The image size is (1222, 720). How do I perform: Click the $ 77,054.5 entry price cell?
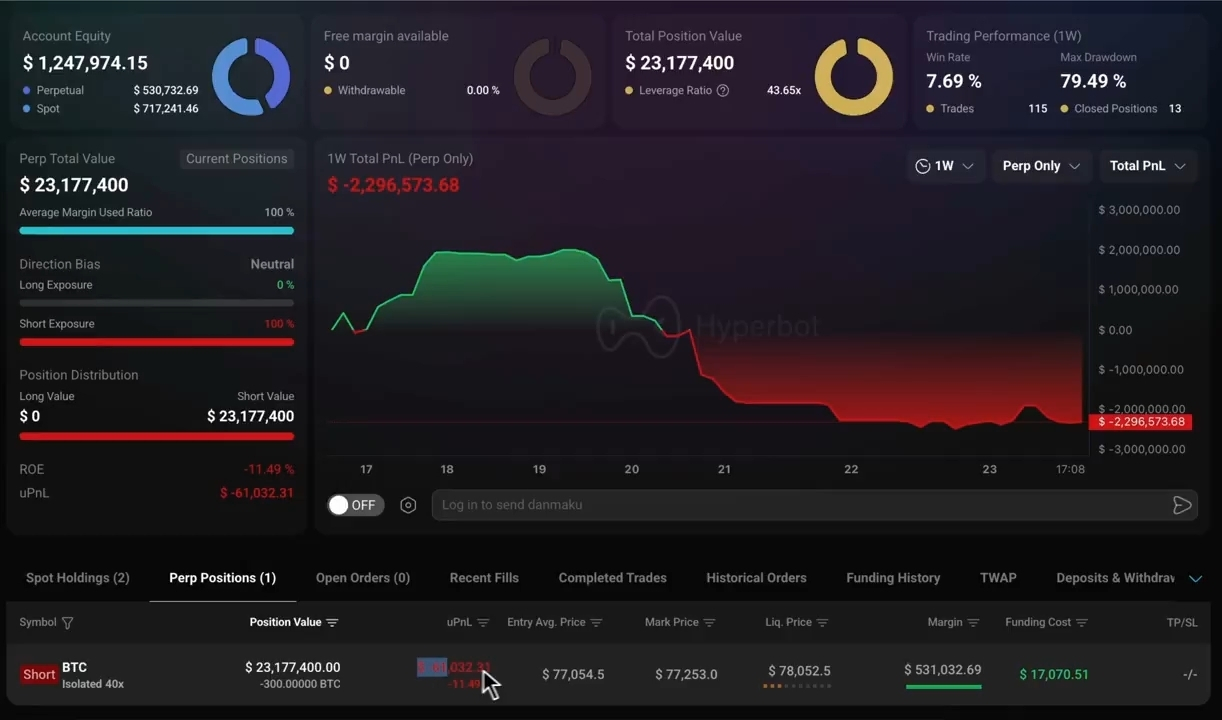pos(573,675)
